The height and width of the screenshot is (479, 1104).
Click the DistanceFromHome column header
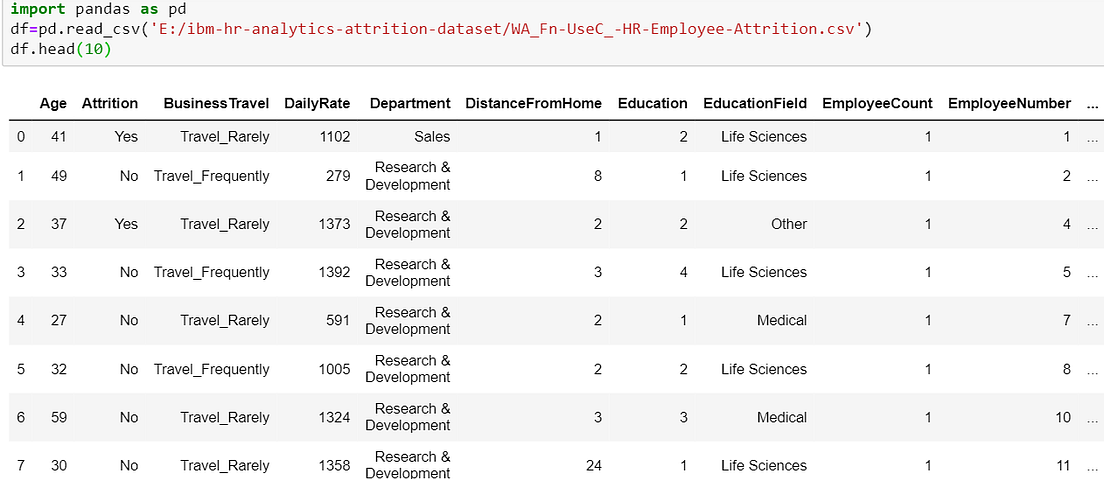[x=534, y=104]
